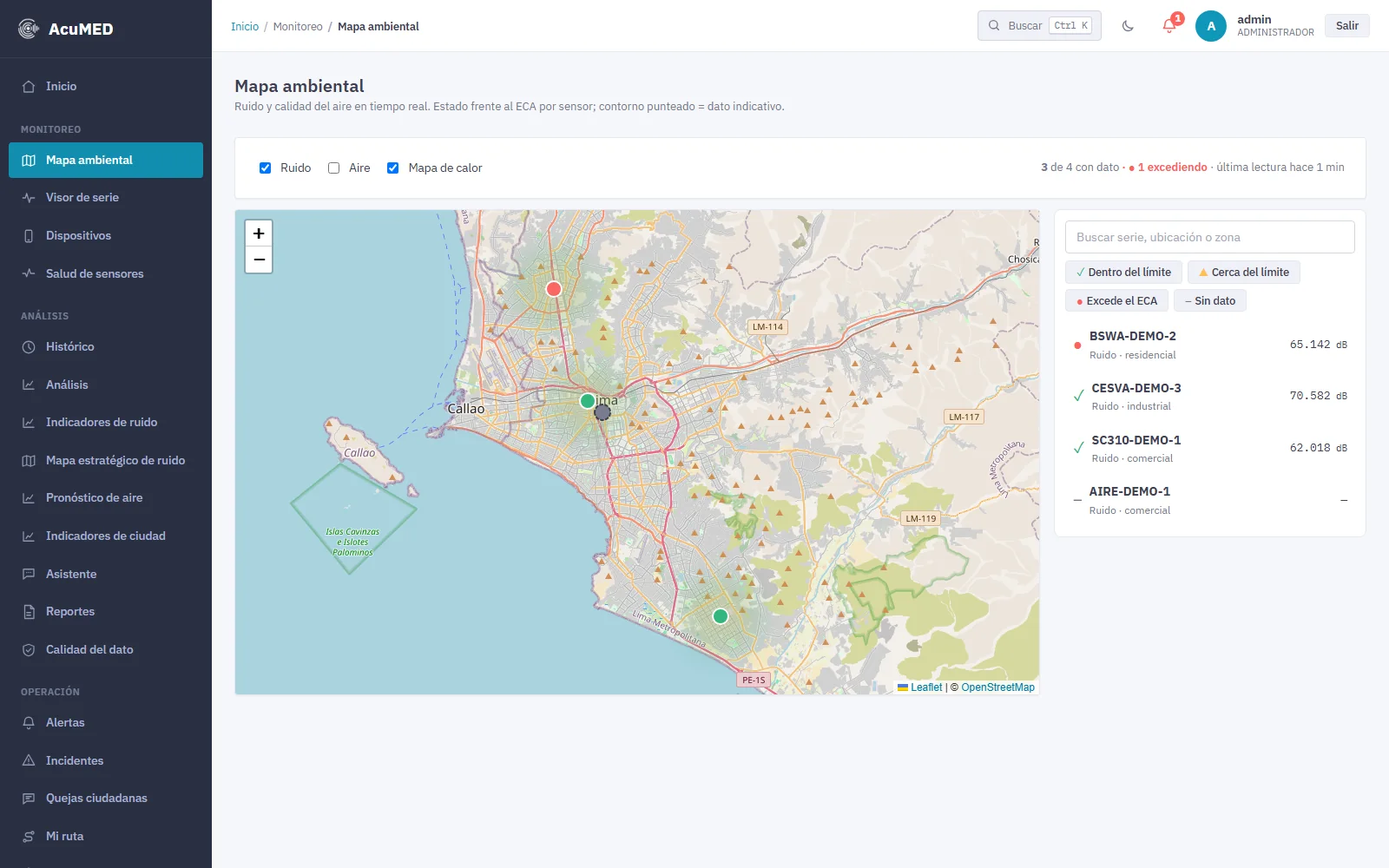This screenshot has height=868, width=1389.
Task: Focus the Buscar serie, ubicación o zona field
Action: click(1210, 237)
